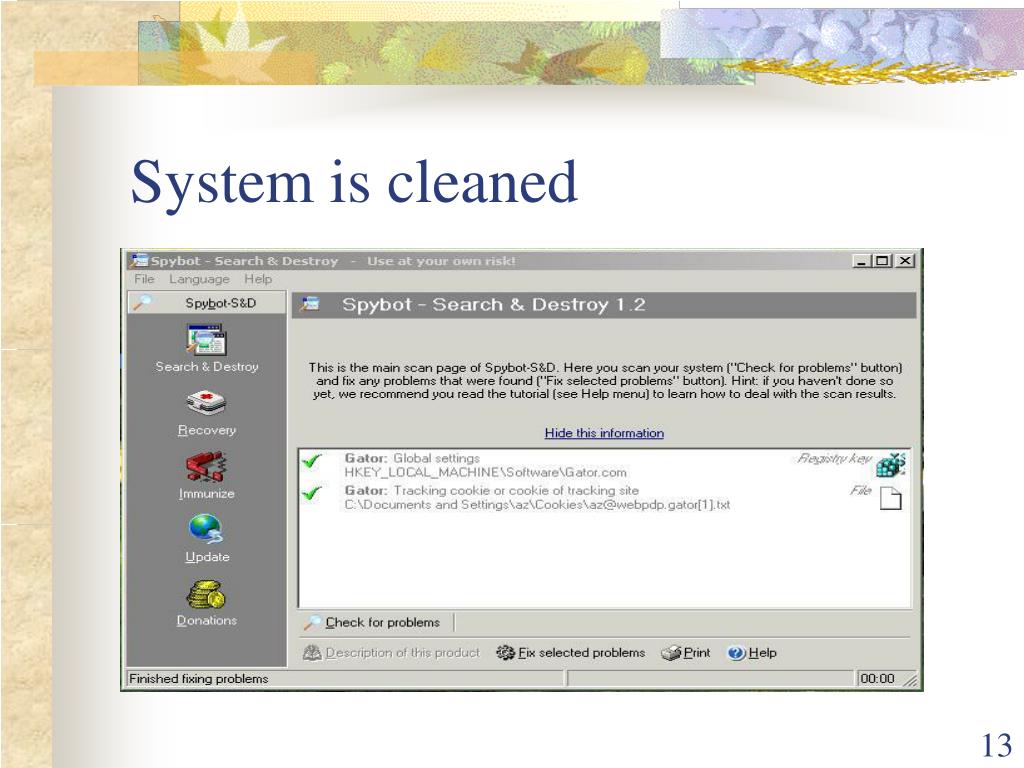
Task: Close the Spybot window
Action: [x=904, y=261]
